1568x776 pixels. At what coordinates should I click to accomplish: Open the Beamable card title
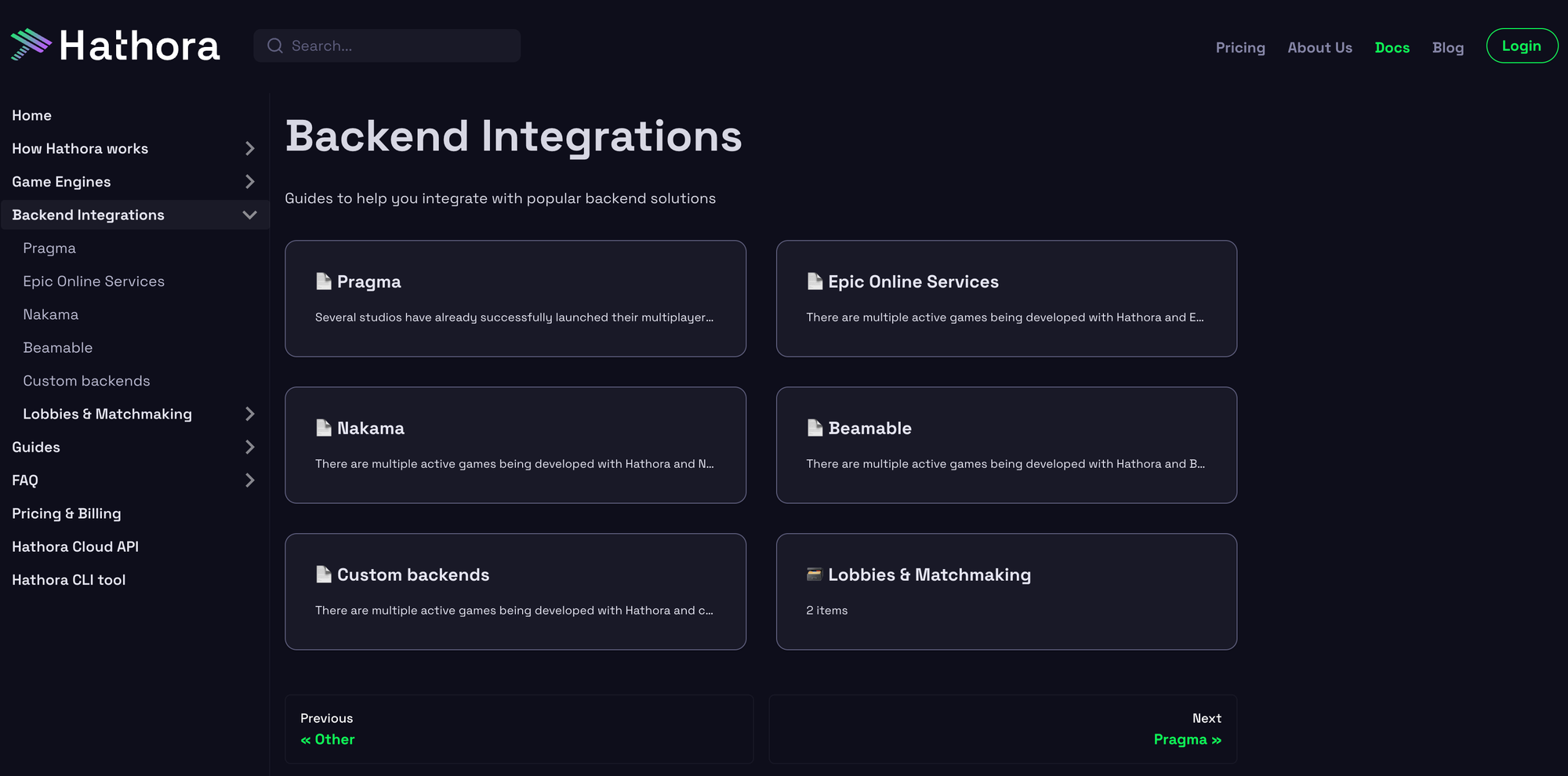pyautogui.click(x=870, y=428)
